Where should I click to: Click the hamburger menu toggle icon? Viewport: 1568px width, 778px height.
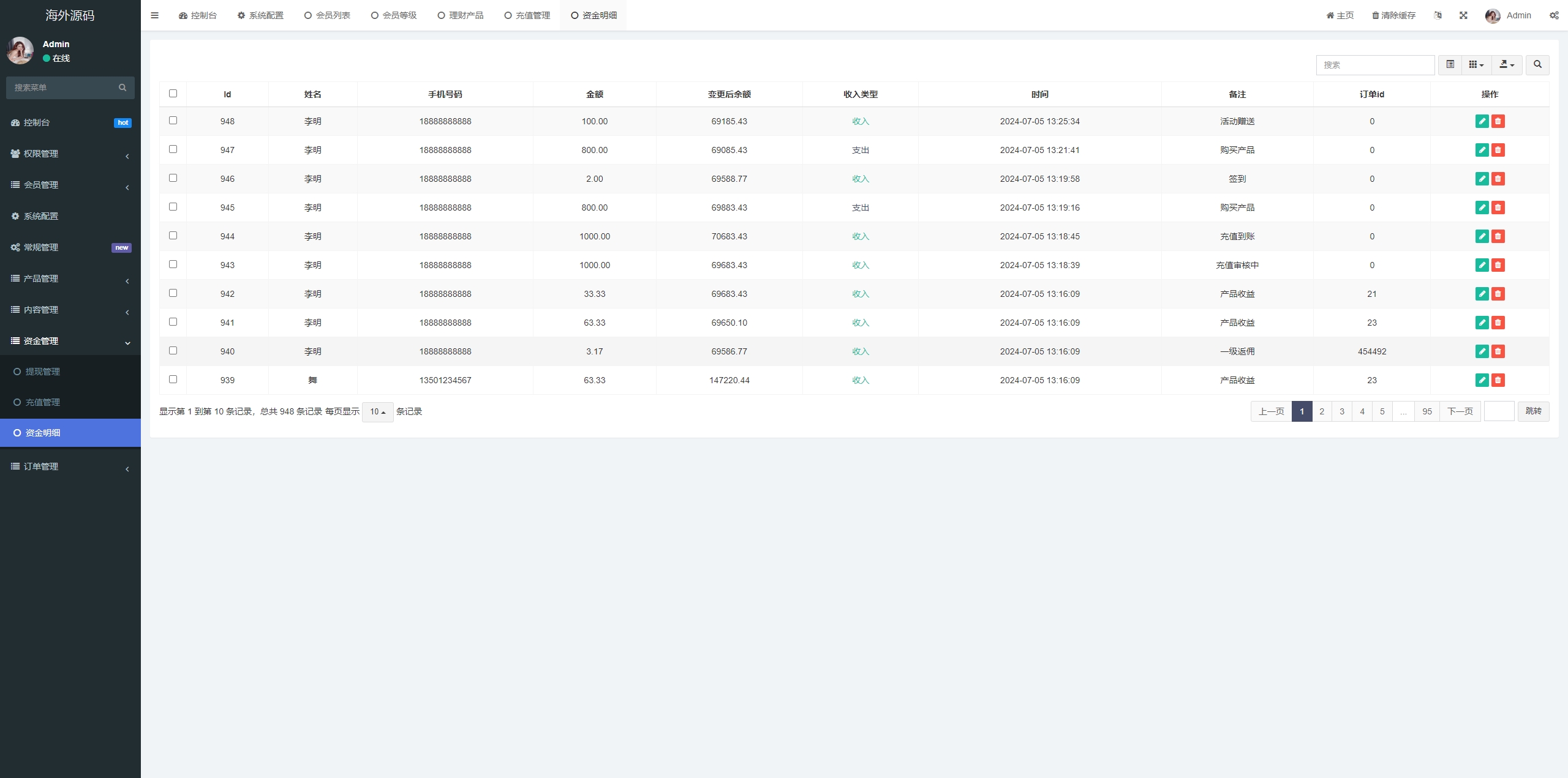pos(154,15)
